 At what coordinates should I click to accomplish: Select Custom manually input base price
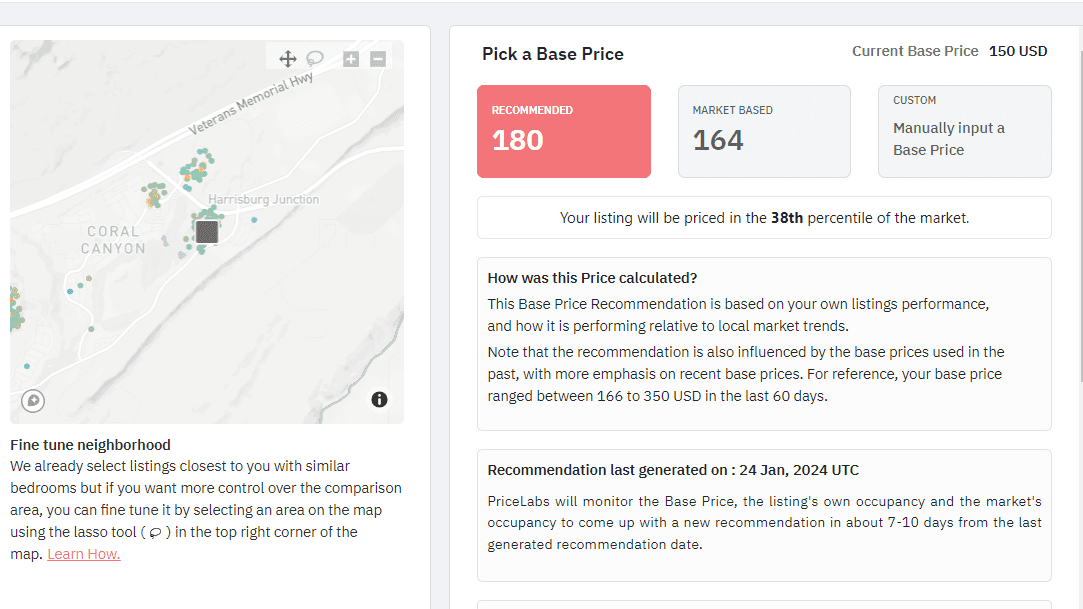[964, 131]
